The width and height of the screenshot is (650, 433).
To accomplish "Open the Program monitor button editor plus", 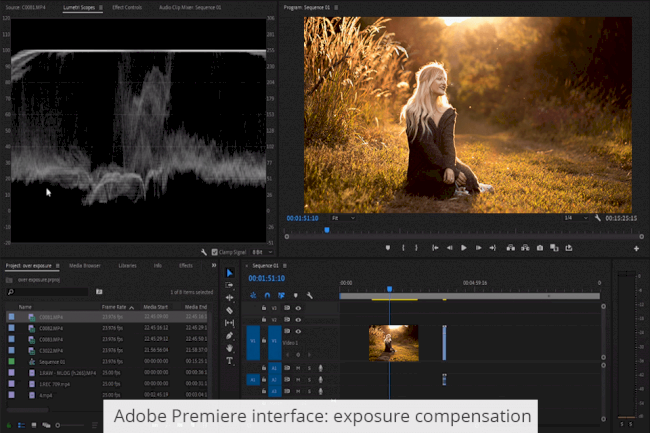I will pyautogui.click(x=636, y=248).
